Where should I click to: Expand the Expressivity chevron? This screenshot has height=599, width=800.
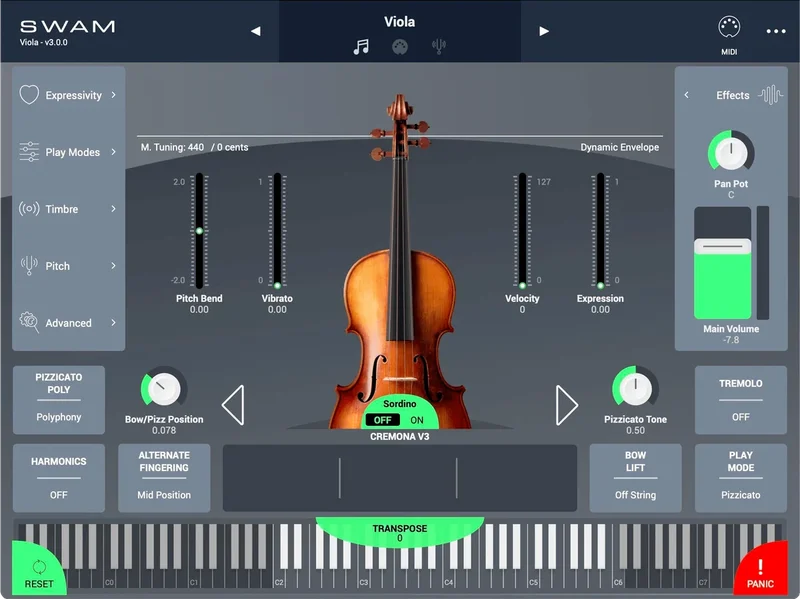coord(113,95)
